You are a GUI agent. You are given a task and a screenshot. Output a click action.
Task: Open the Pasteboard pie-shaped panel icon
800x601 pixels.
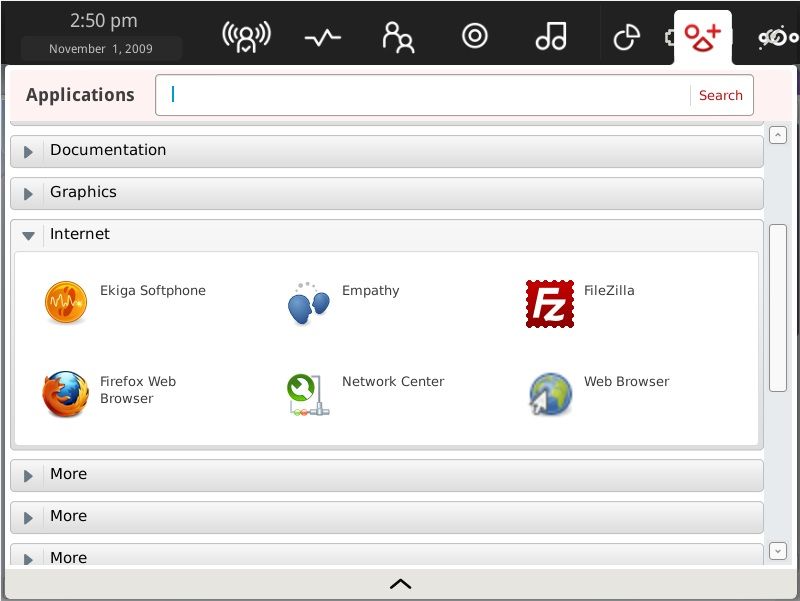tap(626, 37)
